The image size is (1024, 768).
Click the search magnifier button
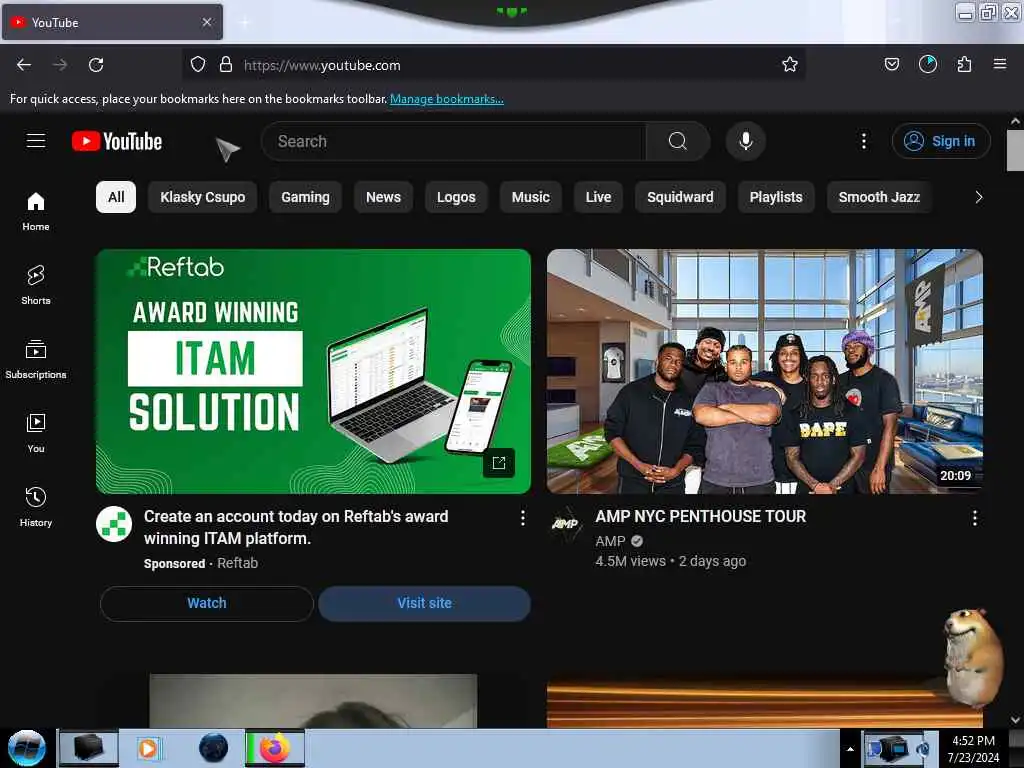point(678,141)
